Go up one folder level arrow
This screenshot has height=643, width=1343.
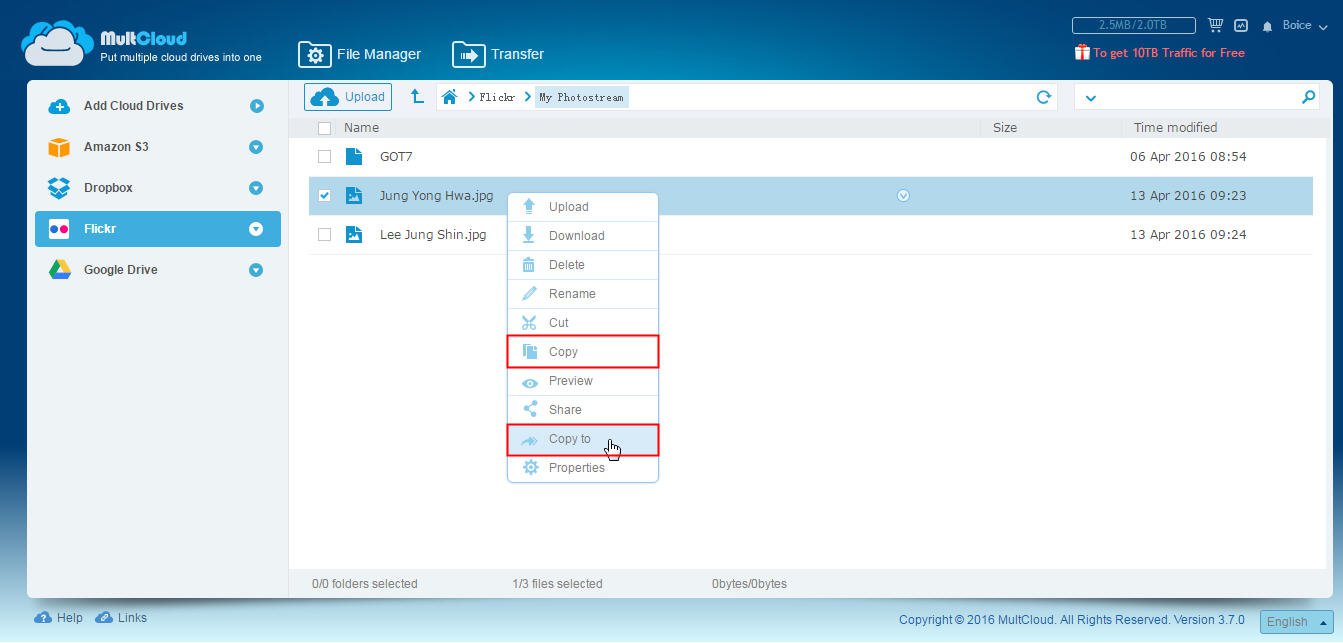[418, 97]
